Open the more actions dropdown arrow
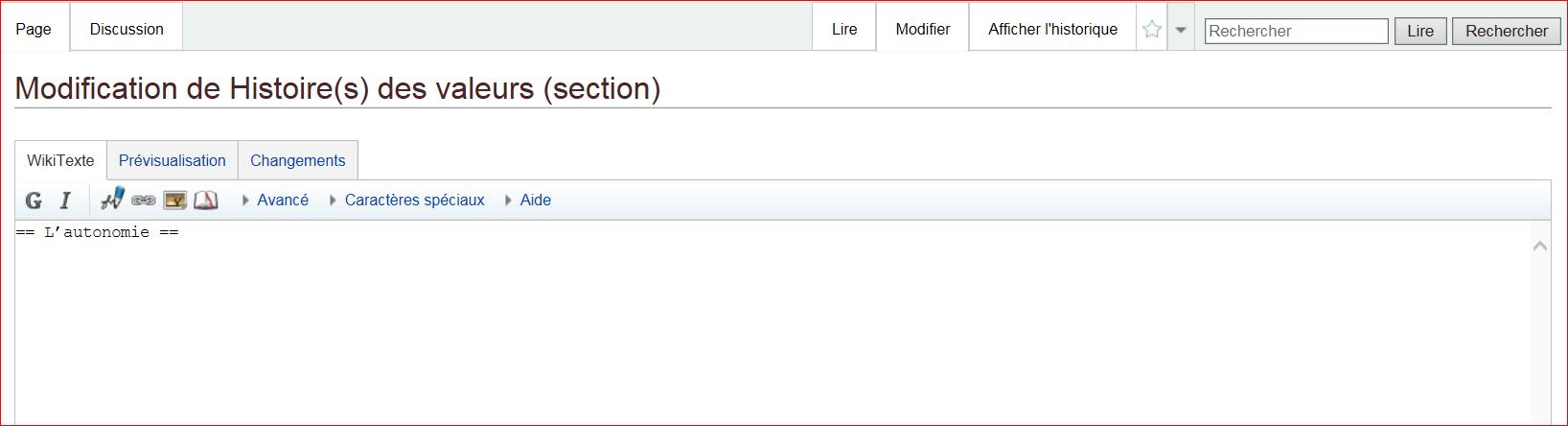 click(x=1181, y=30)
